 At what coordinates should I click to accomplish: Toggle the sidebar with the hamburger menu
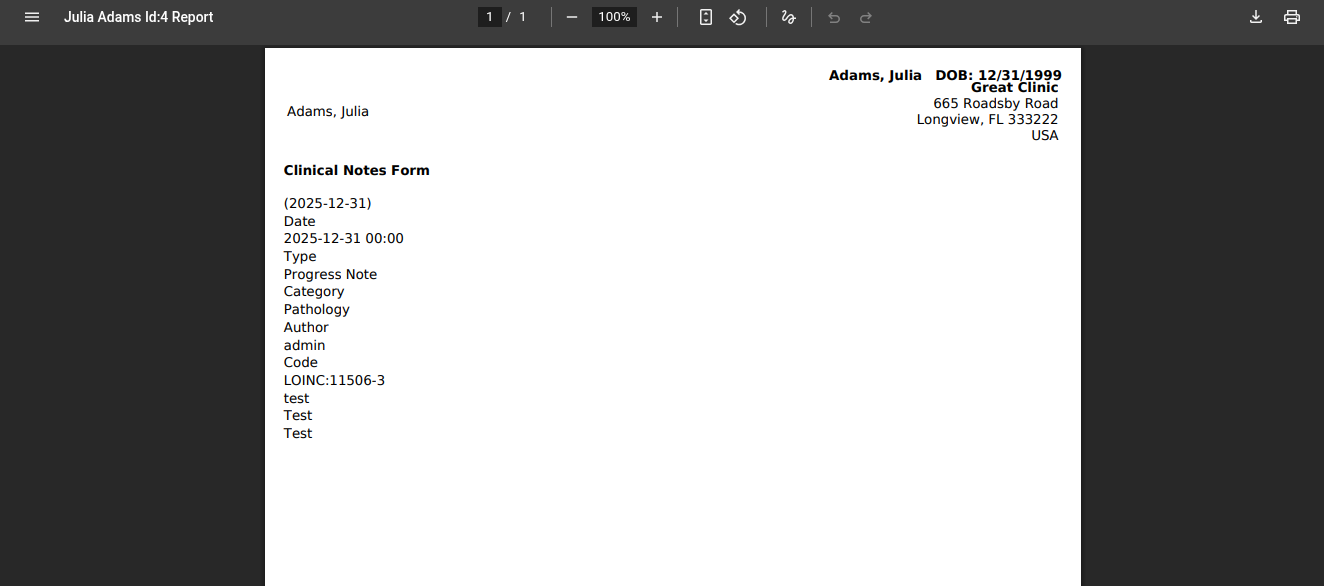pyautogui.click(x=32, y=17)
